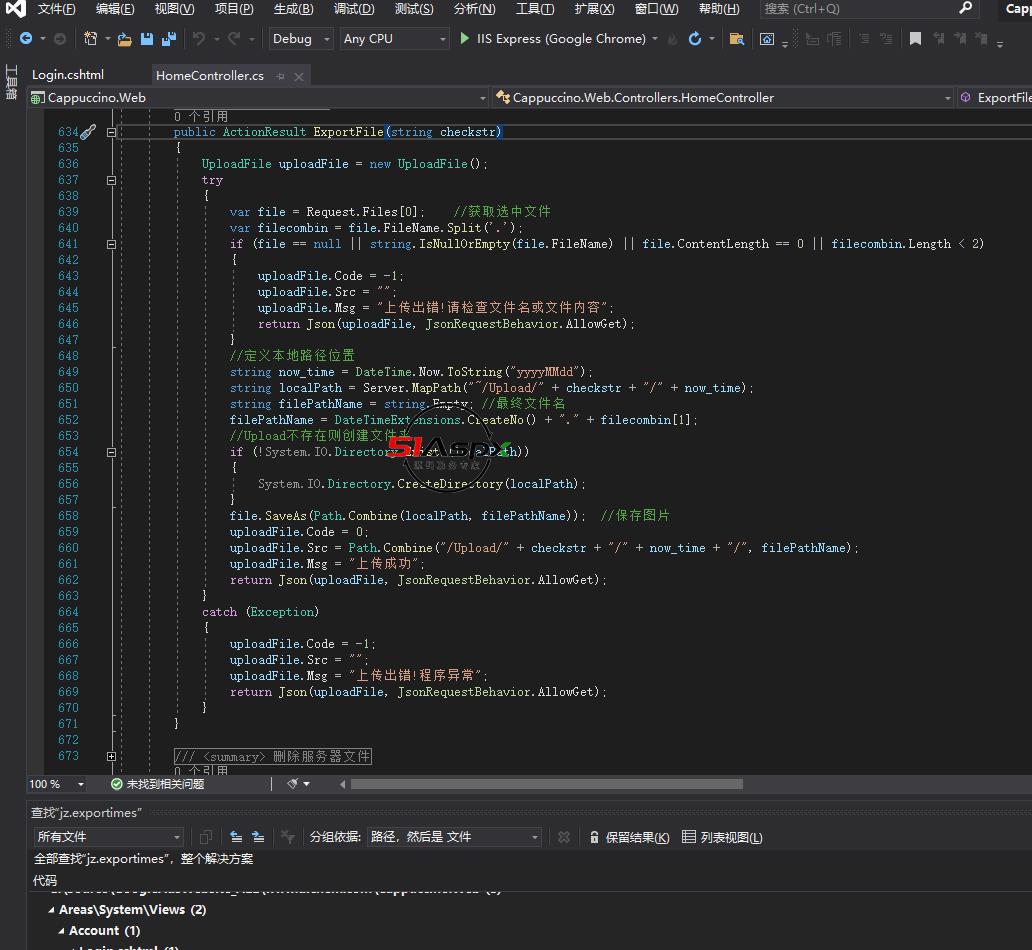Image resolution: width=1032 pixels, height=950 pixels.
Task: Click the go to previous result icon
Action: 236,837
